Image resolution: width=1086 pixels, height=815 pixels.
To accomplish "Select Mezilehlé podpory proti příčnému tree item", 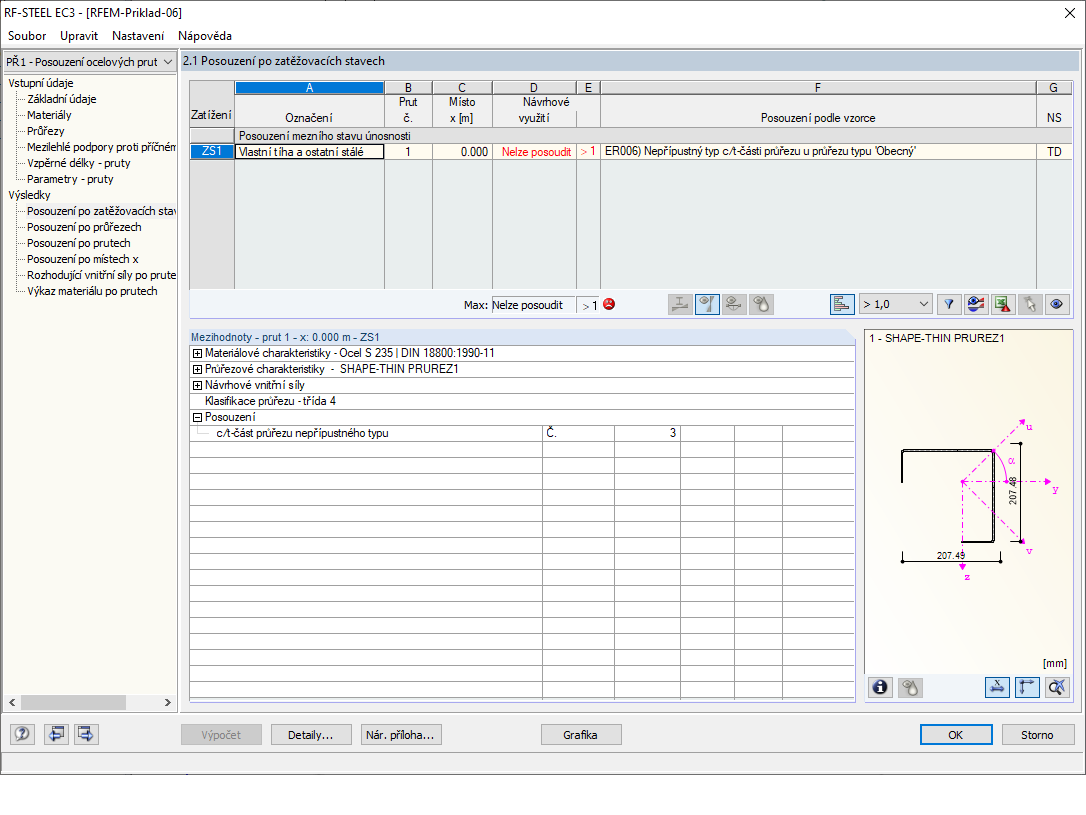I will pos(101,147).
